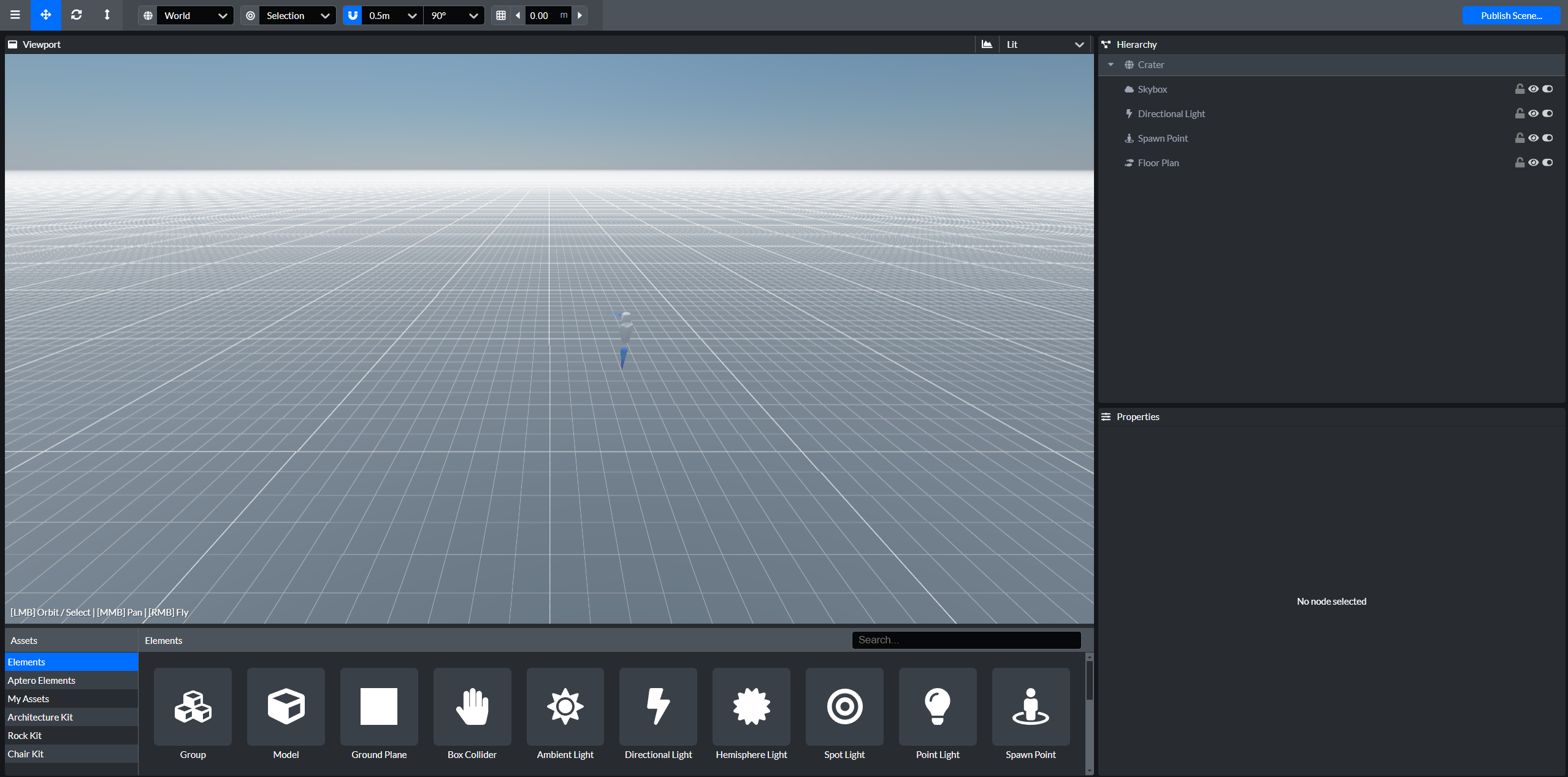
Task: Open the 0.5m snap distance dropdown
Action: pos(392,15)
